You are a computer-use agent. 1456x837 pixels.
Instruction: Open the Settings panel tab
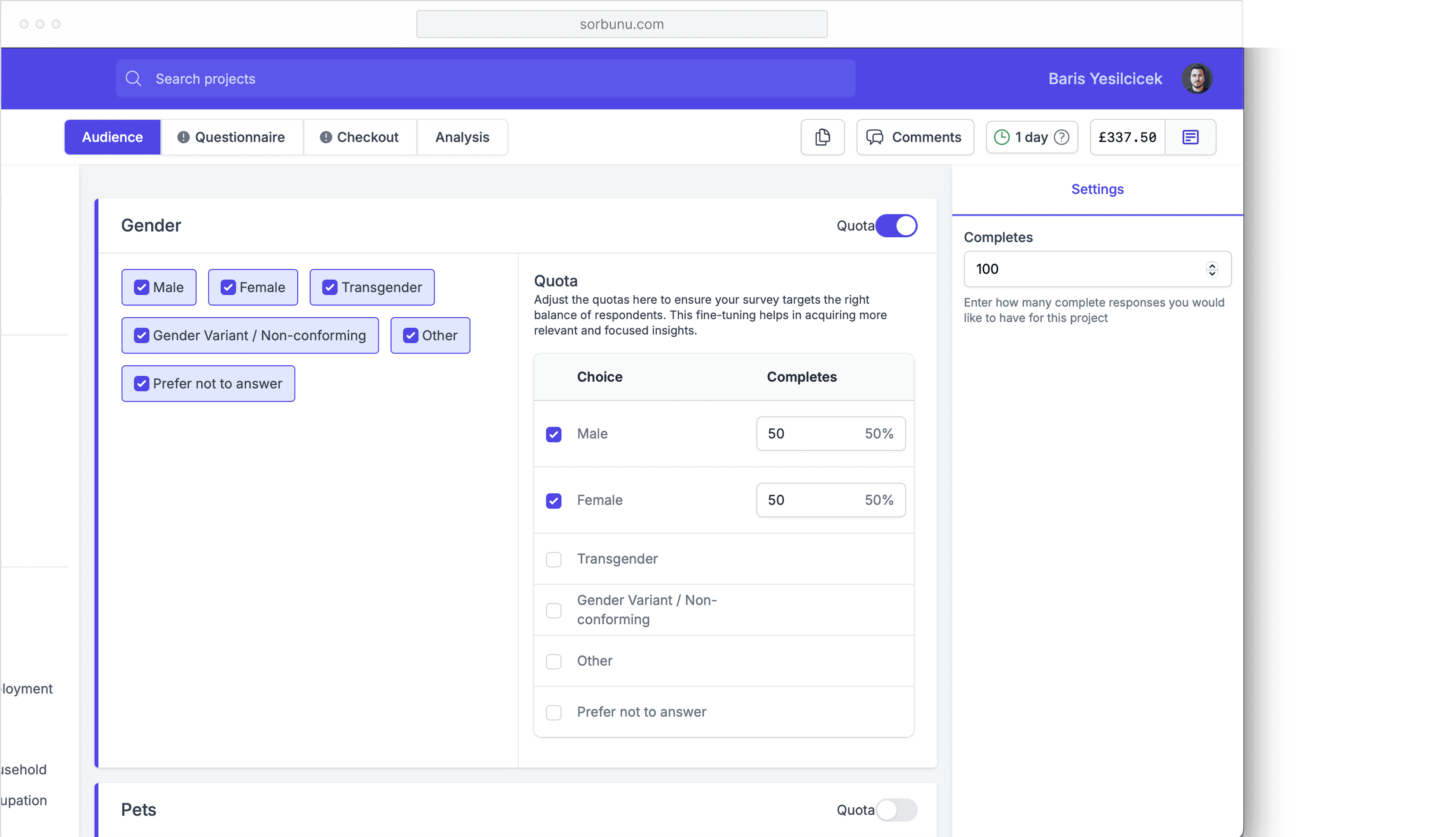[x=1097, y=189]
